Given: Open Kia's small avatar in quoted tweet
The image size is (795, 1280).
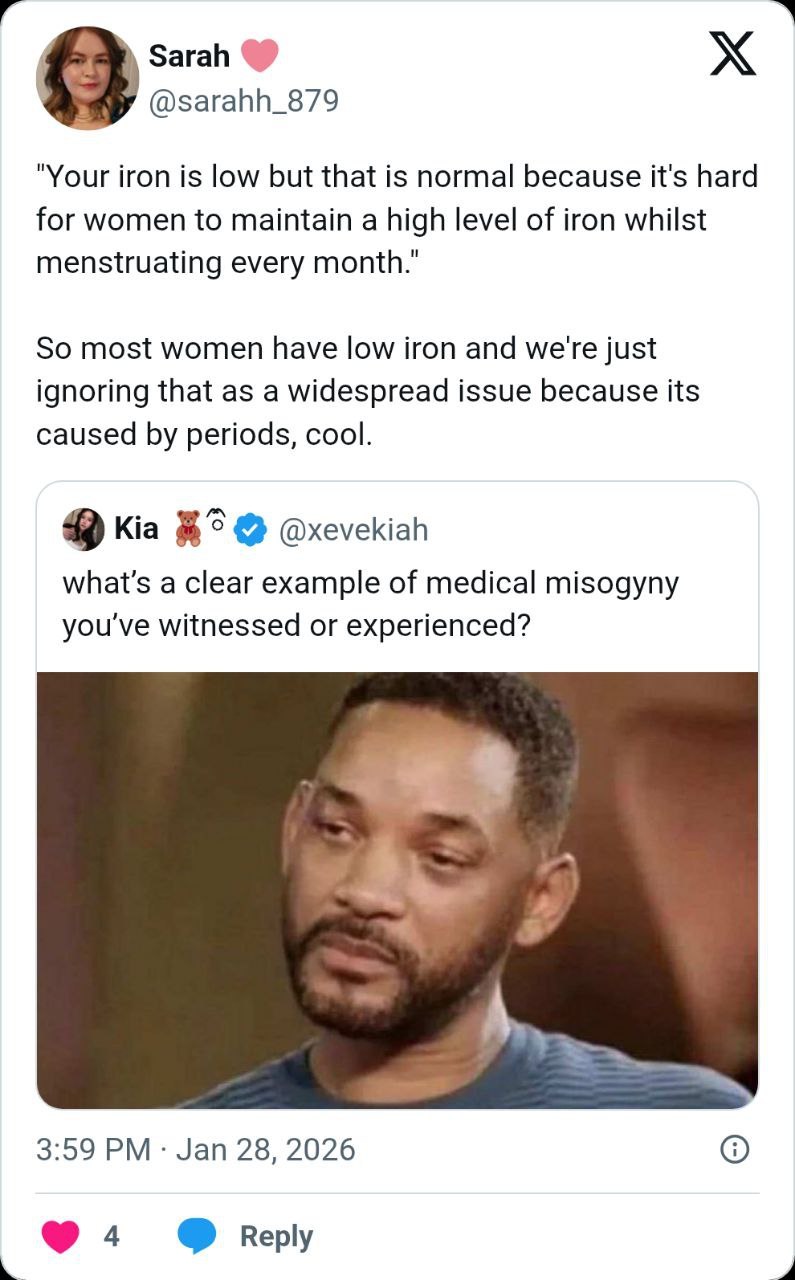Looking at the screenshot, I should click(x=84, y=529).
